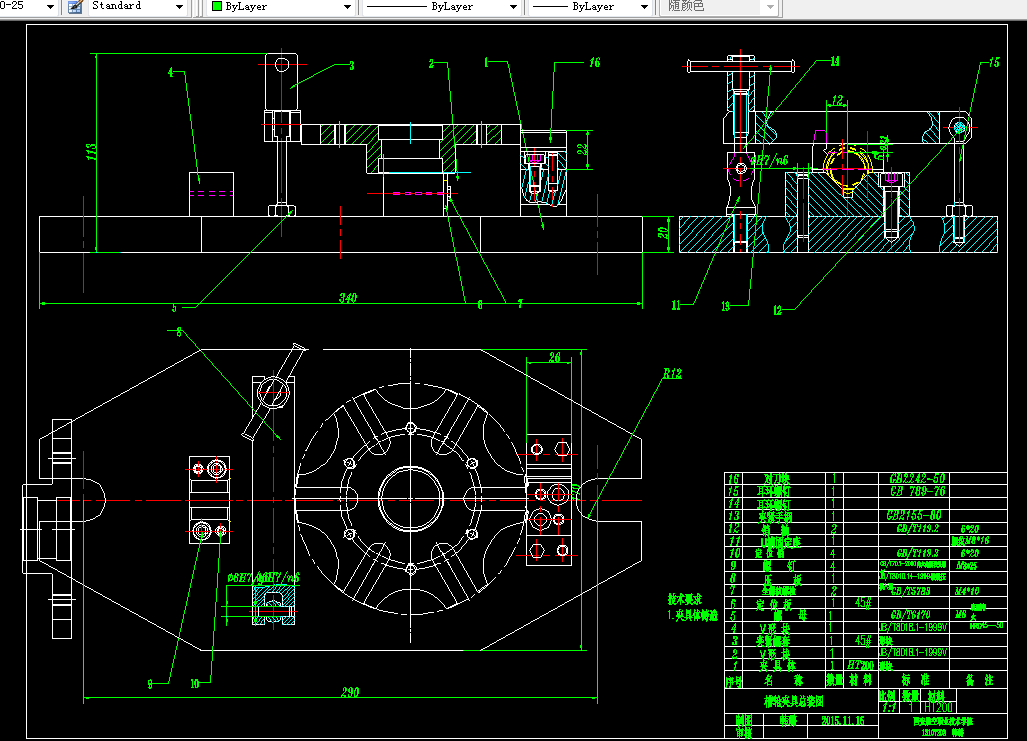Select the 113 height dimension text

click(x=91, y=152)
